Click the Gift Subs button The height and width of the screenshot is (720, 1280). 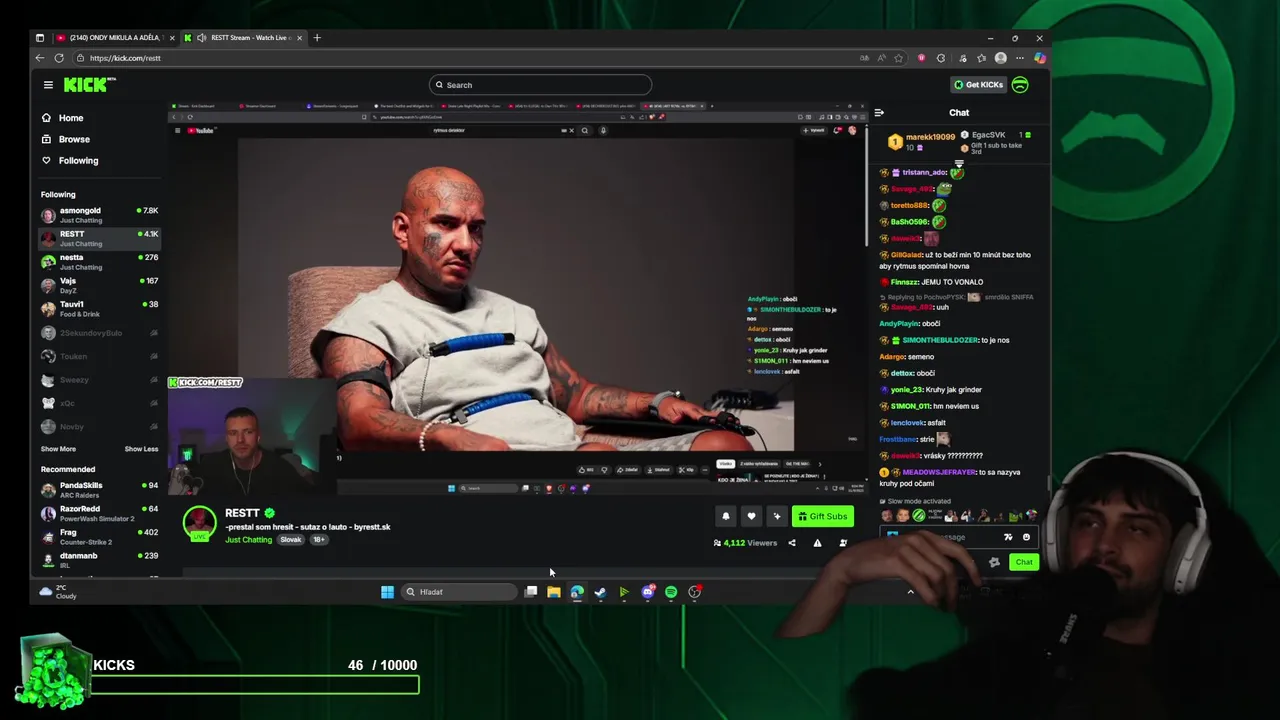click(x=822, y=516)
